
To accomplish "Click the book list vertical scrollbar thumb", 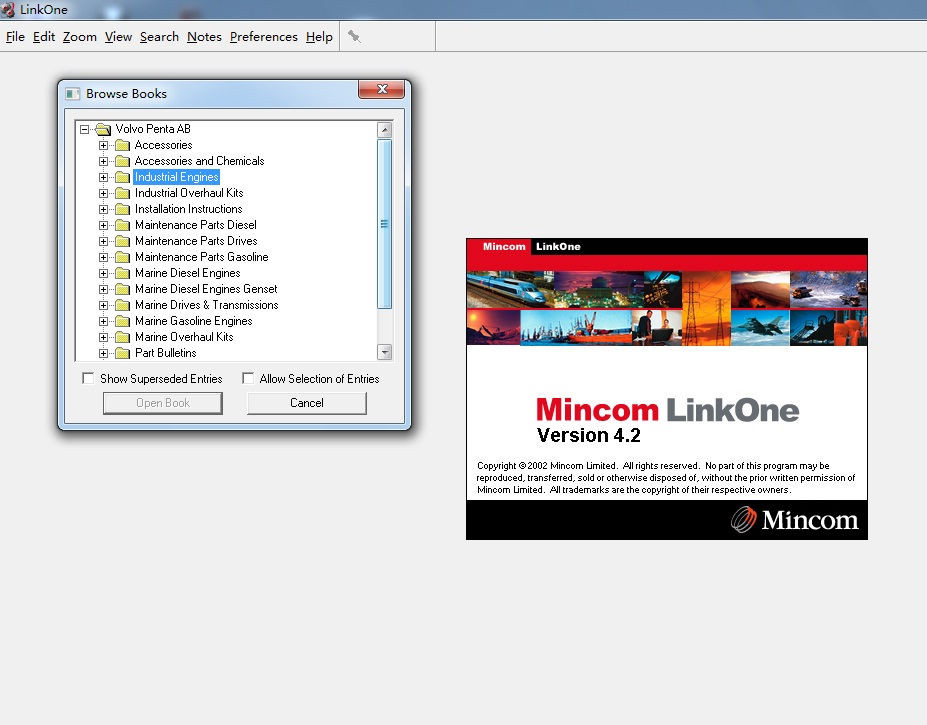I will 384,224.
